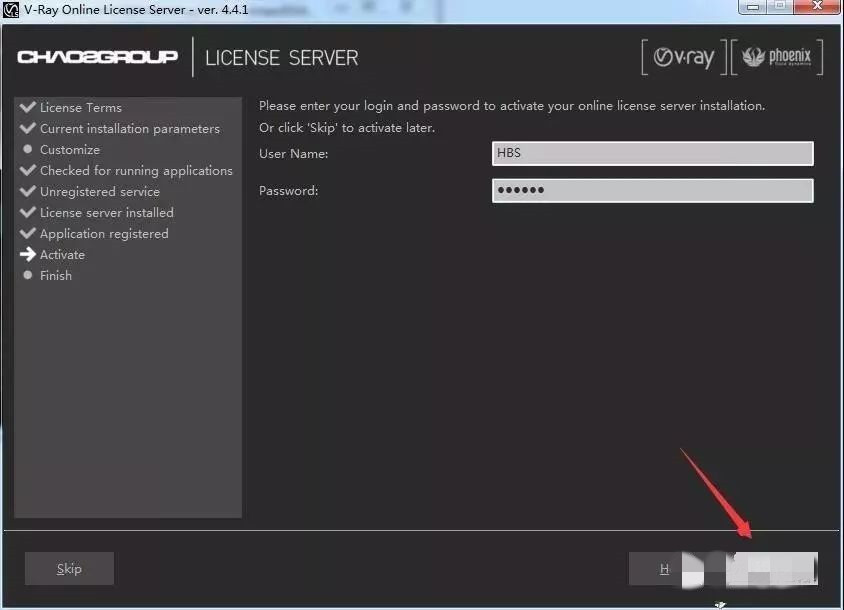Click the V-Ray logo in the header
This screenshot has height=610, width=844.
coord(684,58)
